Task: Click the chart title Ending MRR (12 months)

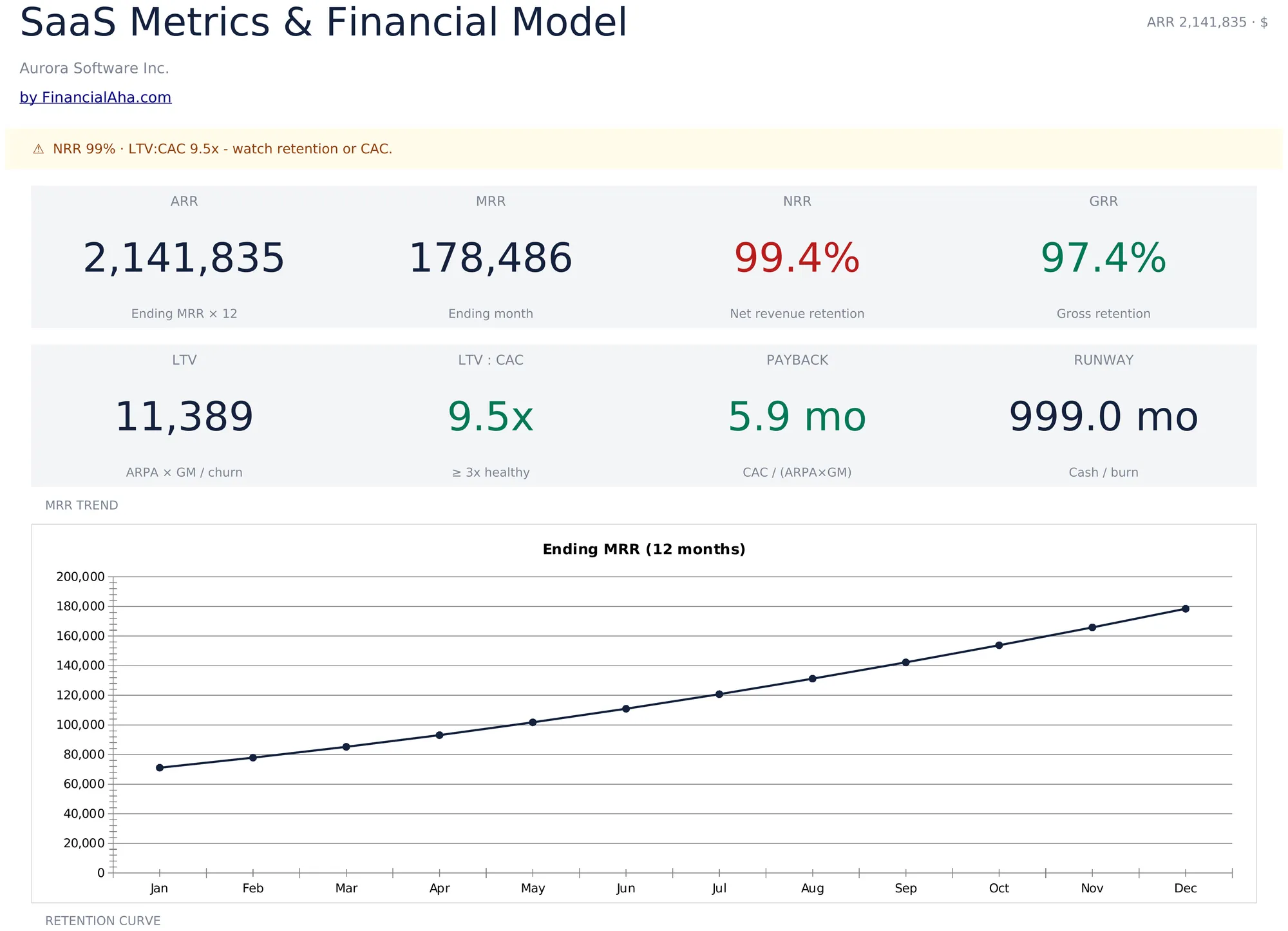Action: (644, 550)
